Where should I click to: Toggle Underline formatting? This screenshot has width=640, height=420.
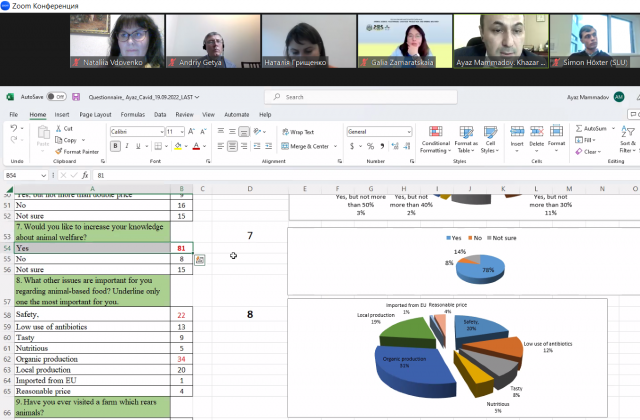pyautogui.click(x=138, y=146)
